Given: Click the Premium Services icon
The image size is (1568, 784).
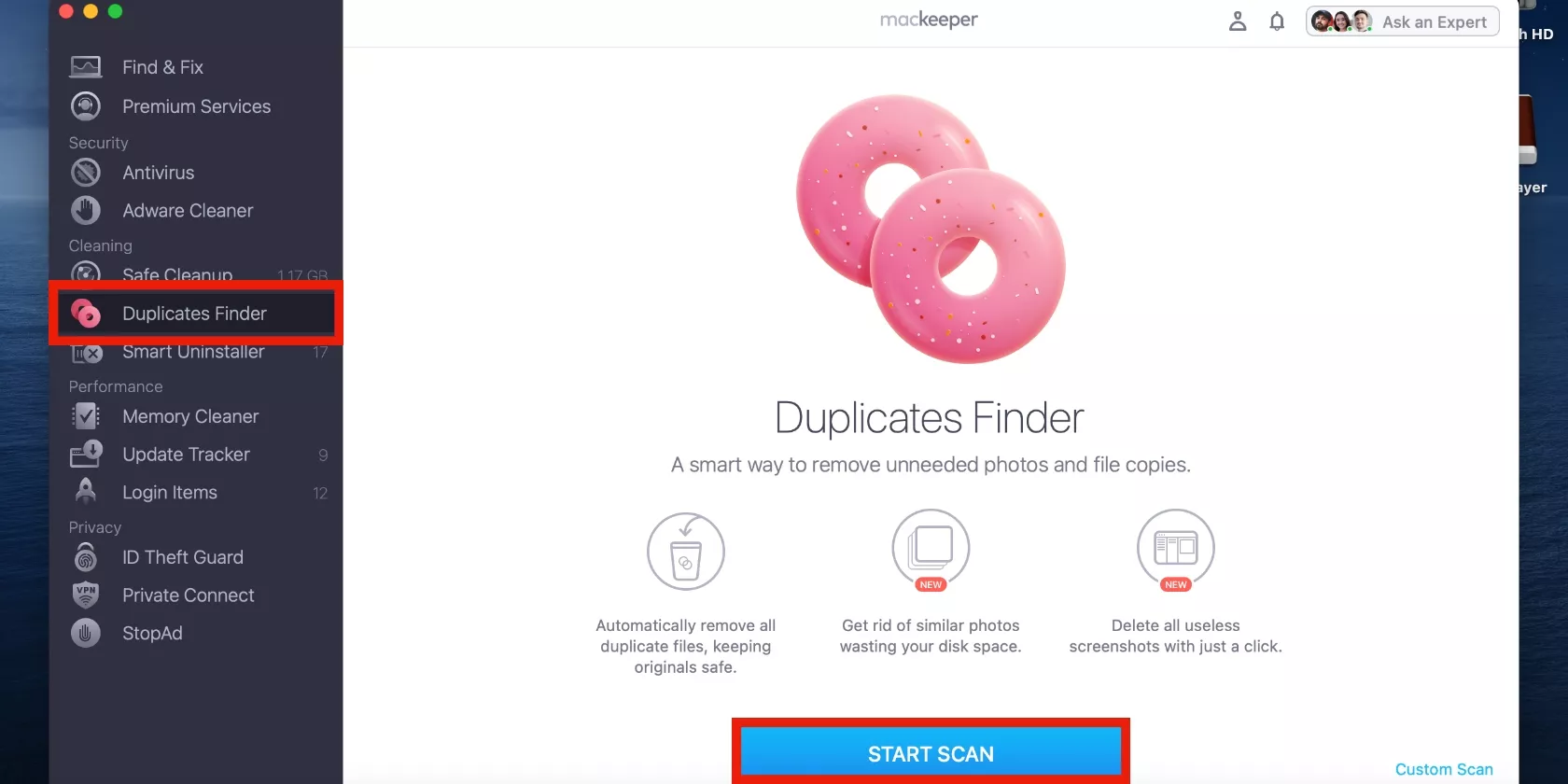Looking at the screenshot, I should (x=86, y=106).
